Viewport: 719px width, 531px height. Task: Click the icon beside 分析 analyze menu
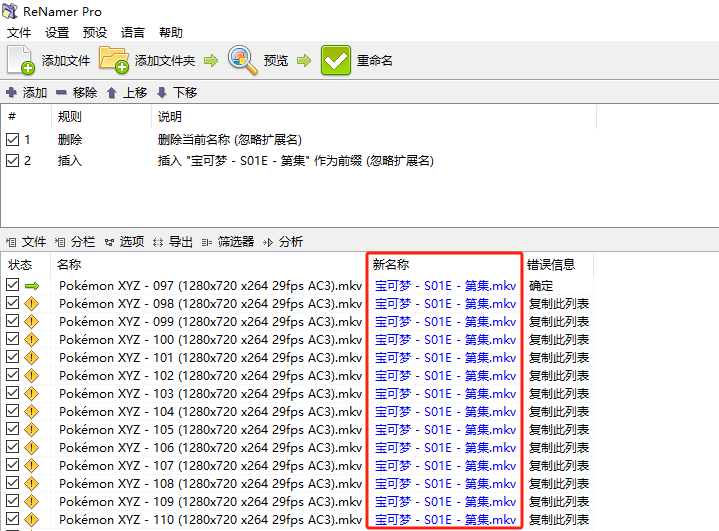tap(268, 242)
